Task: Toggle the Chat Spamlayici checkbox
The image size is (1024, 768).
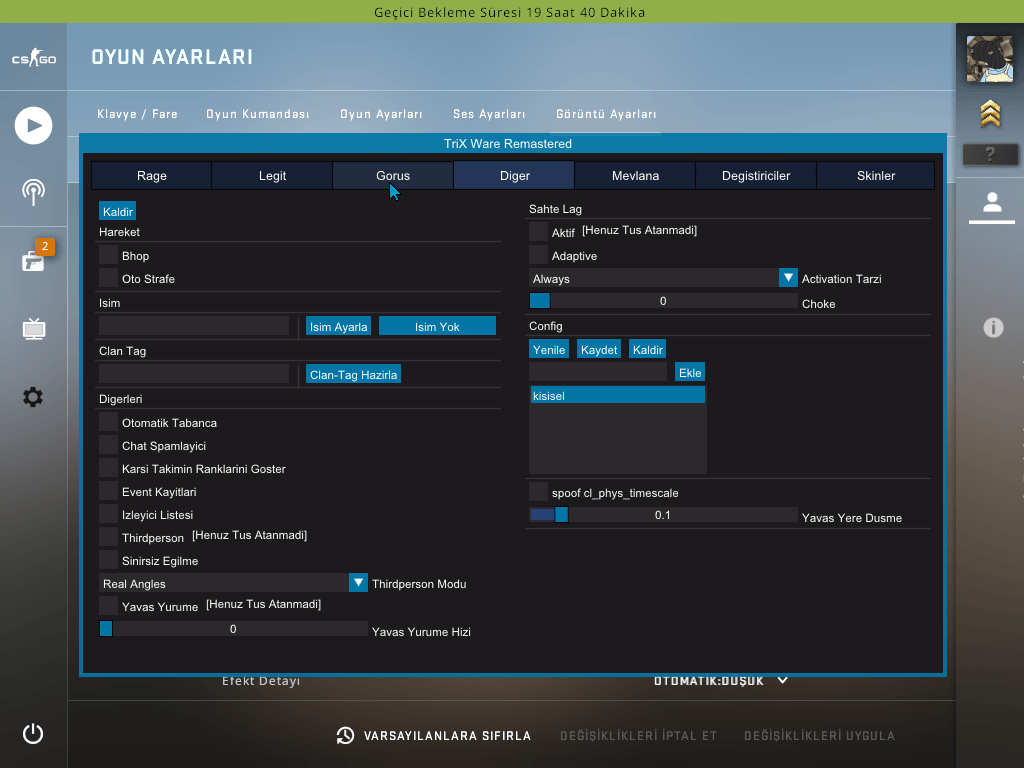Action: 108,445
